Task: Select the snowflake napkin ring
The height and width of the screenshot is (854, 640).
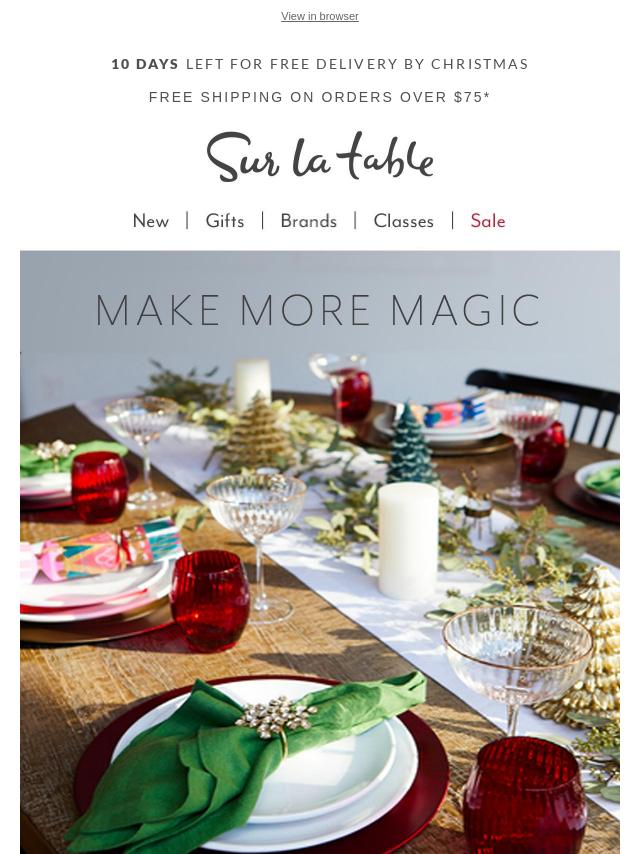Action: pyautogui.click(x=275, y=719)
